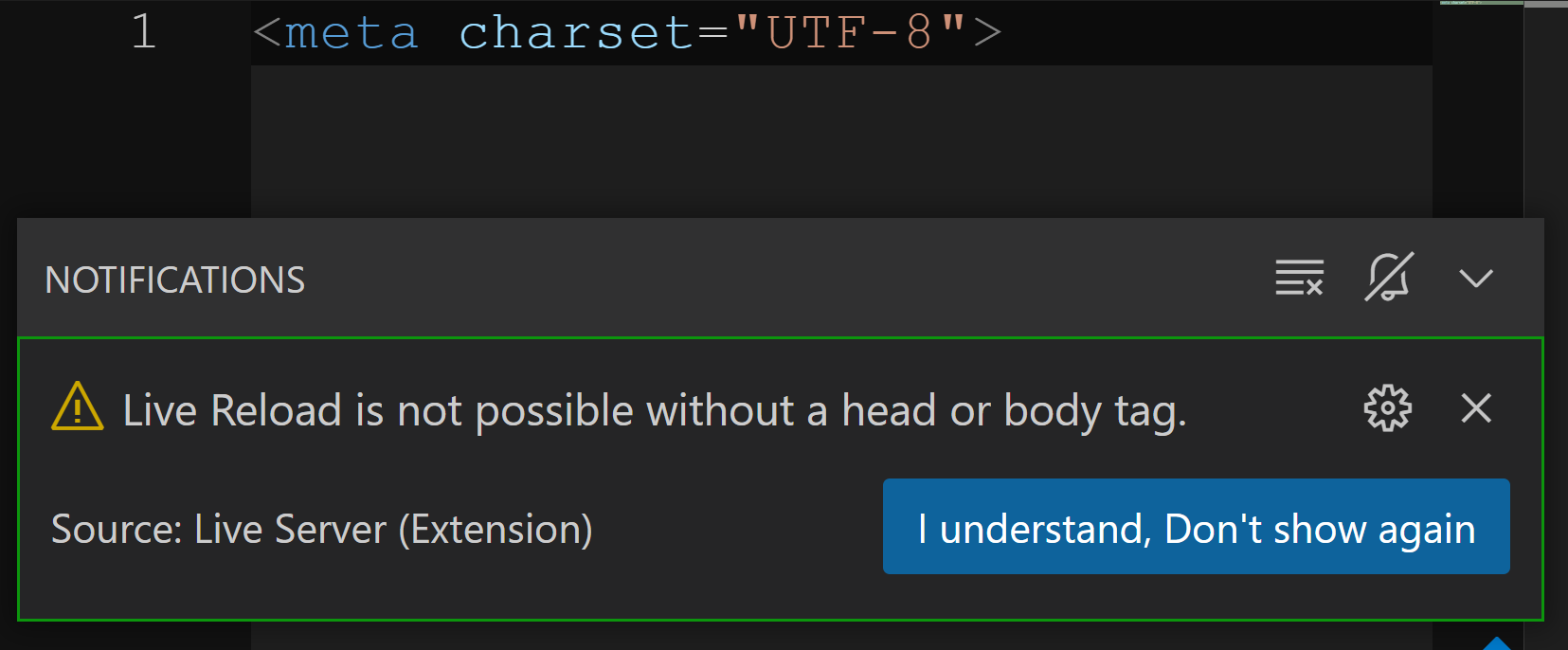
Task: Place cursor on the meta tag name
Action: click(x=351, y=33)
